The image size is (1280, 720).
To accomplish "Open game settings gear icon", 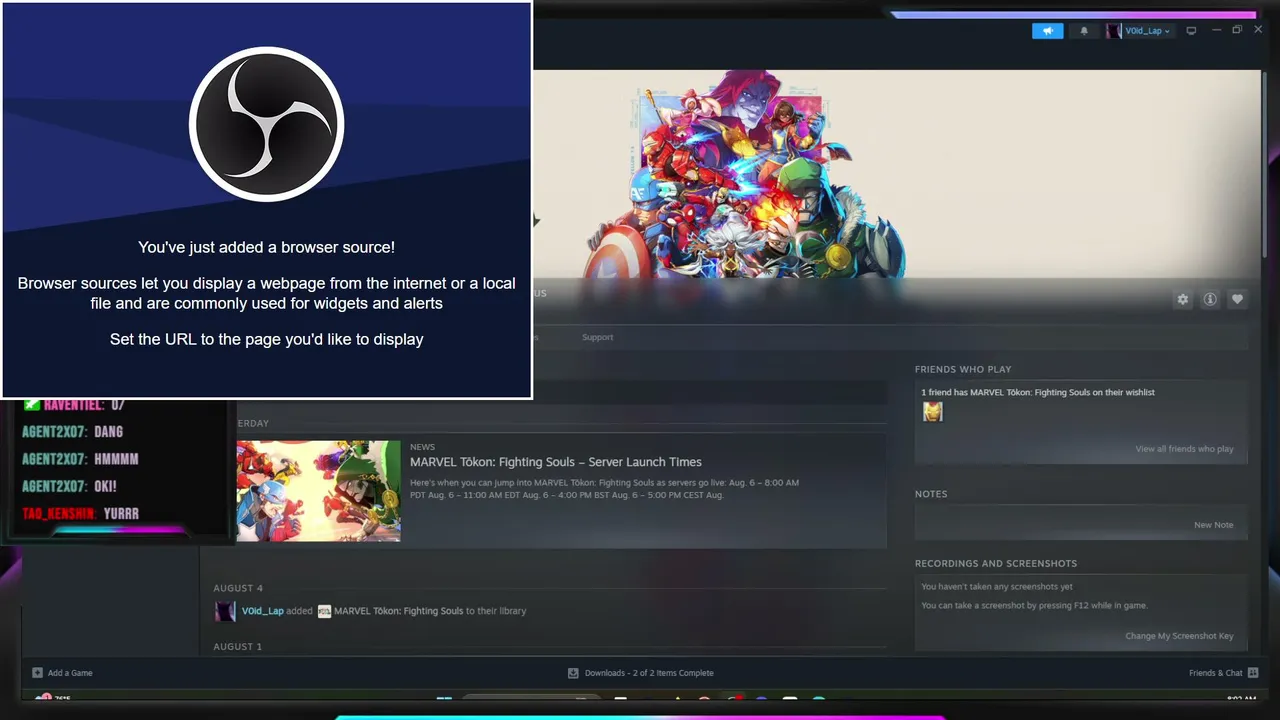I will [x=1183, y=299].
